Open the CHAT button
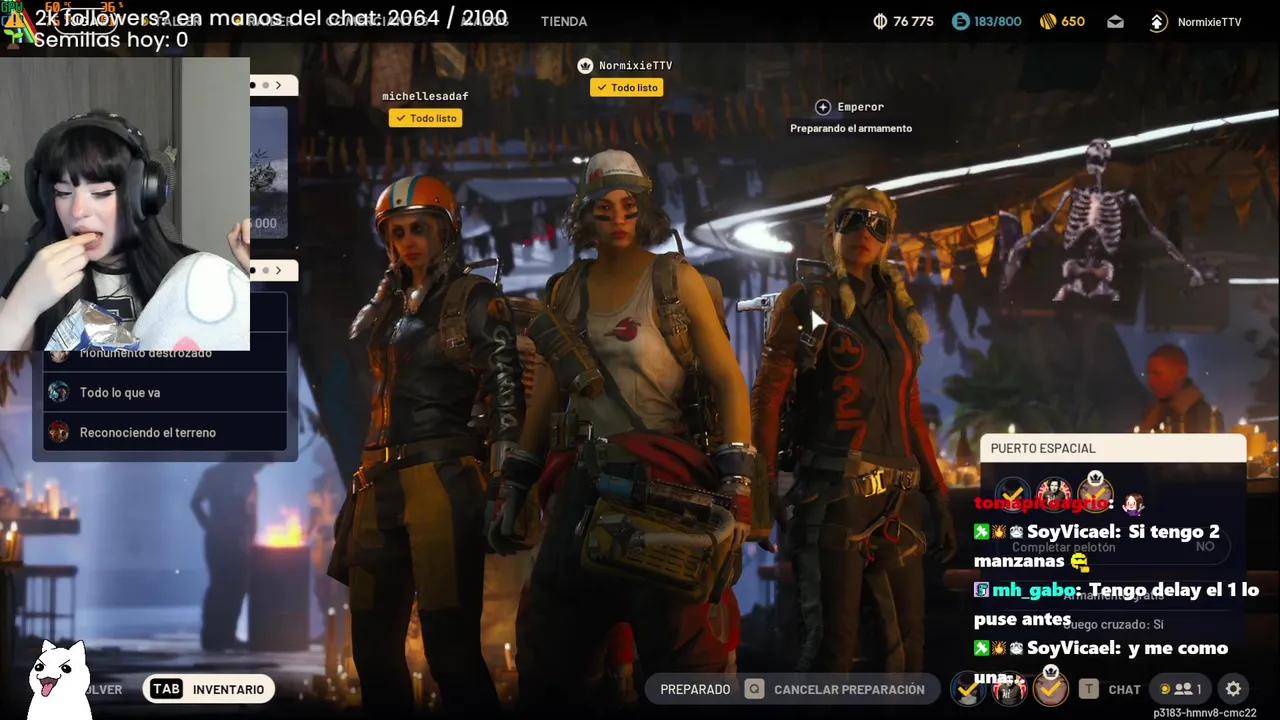Screen dimensions: 1280x720 pos(1124,690)
